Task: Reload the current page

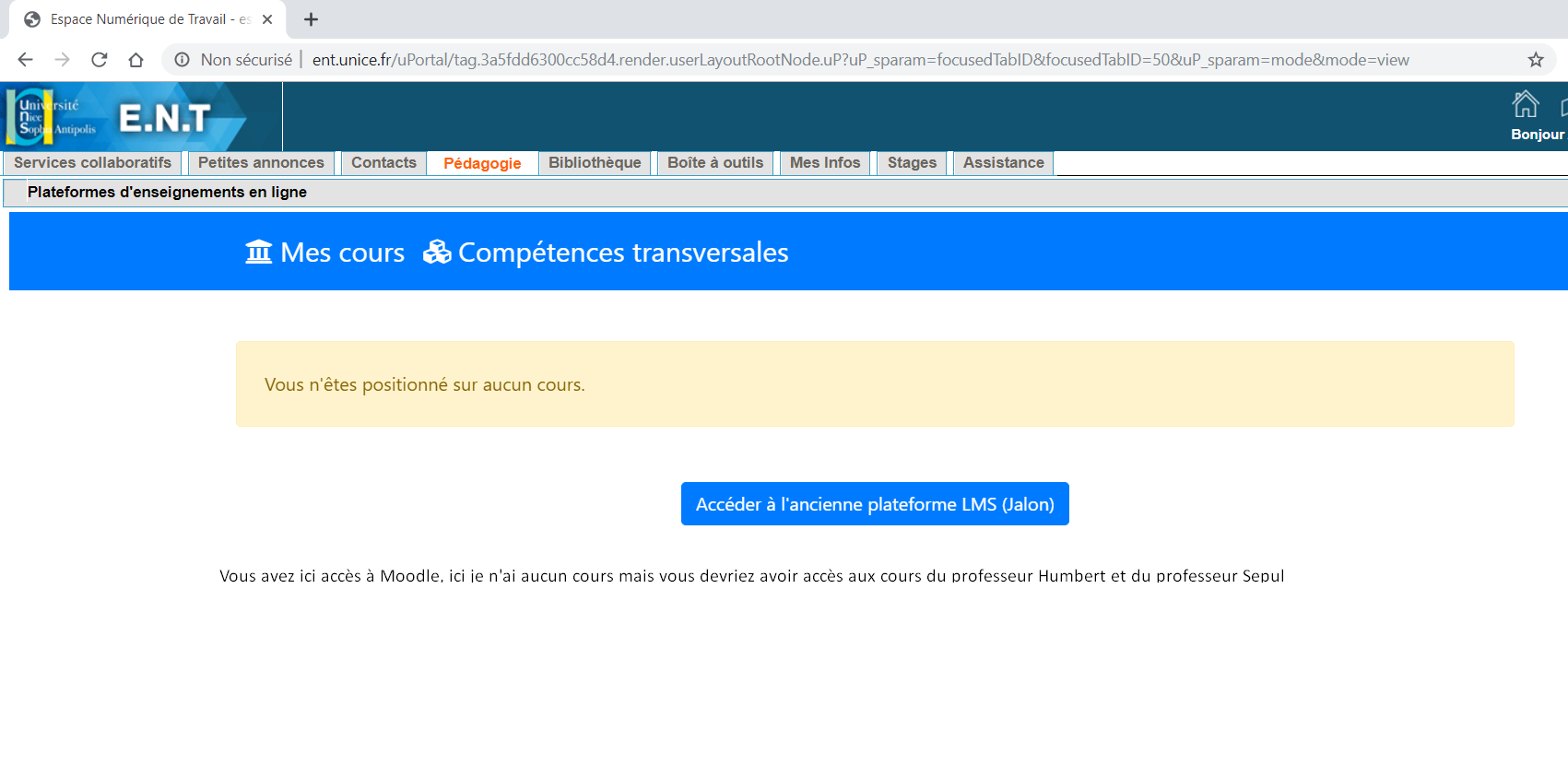Action: 100,60
